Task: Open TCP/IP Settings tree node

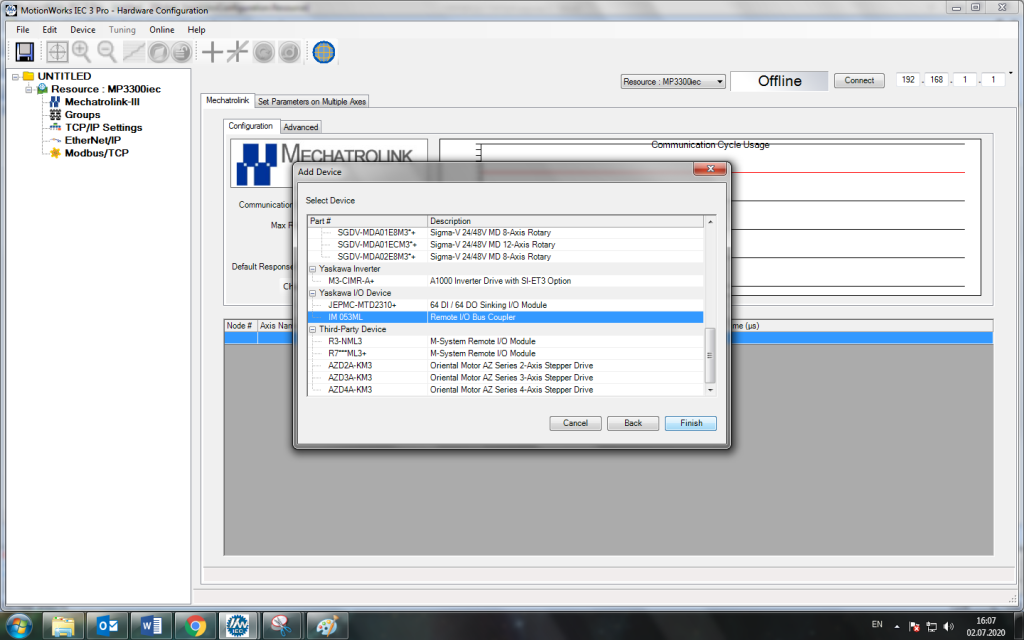Action: (x=103, y=127)
